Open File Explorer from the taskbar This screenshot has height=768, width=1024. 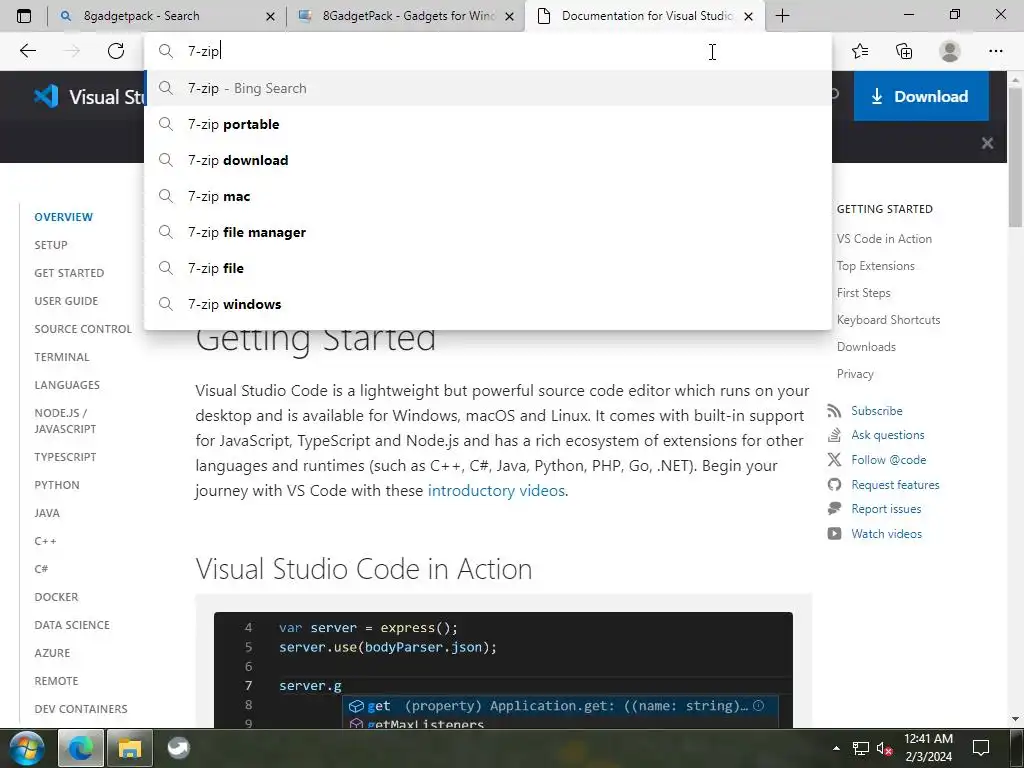(130, 748)
